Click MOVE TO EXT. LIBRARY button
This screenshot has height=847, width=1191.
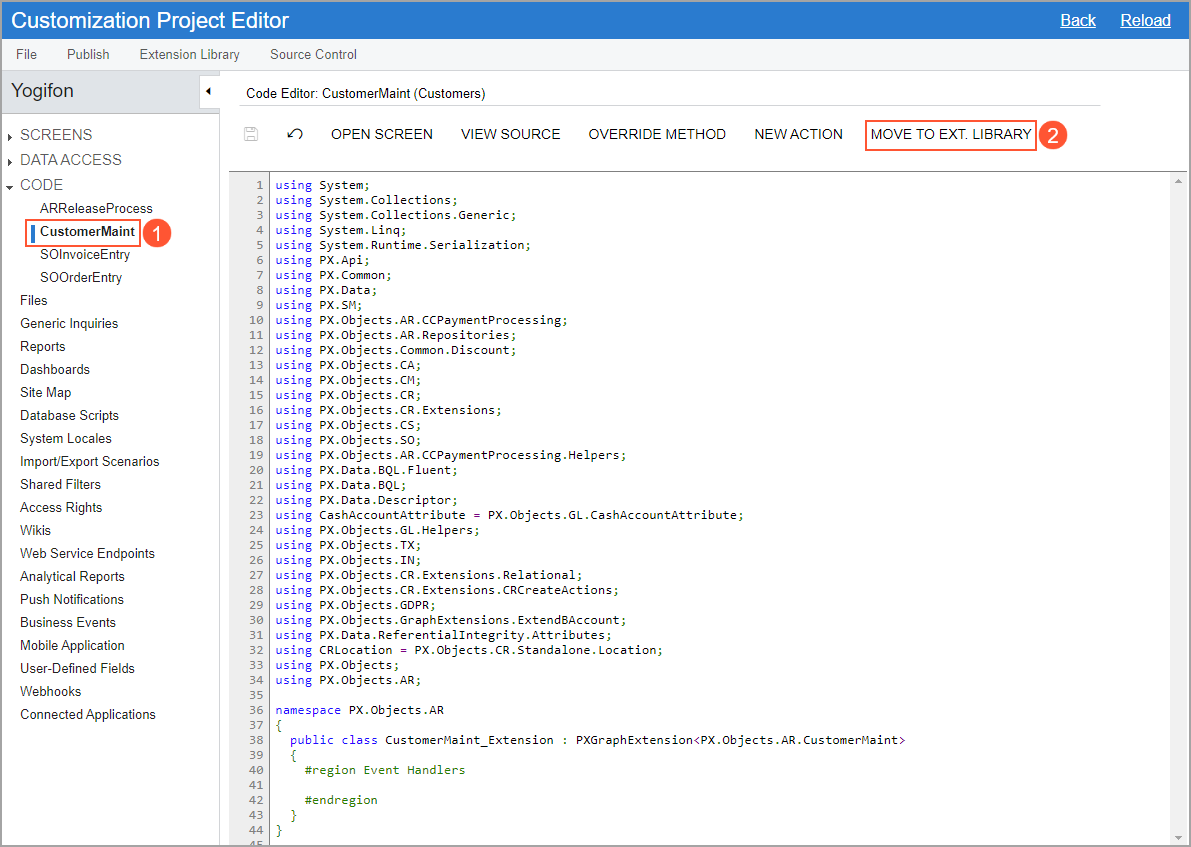950,134
